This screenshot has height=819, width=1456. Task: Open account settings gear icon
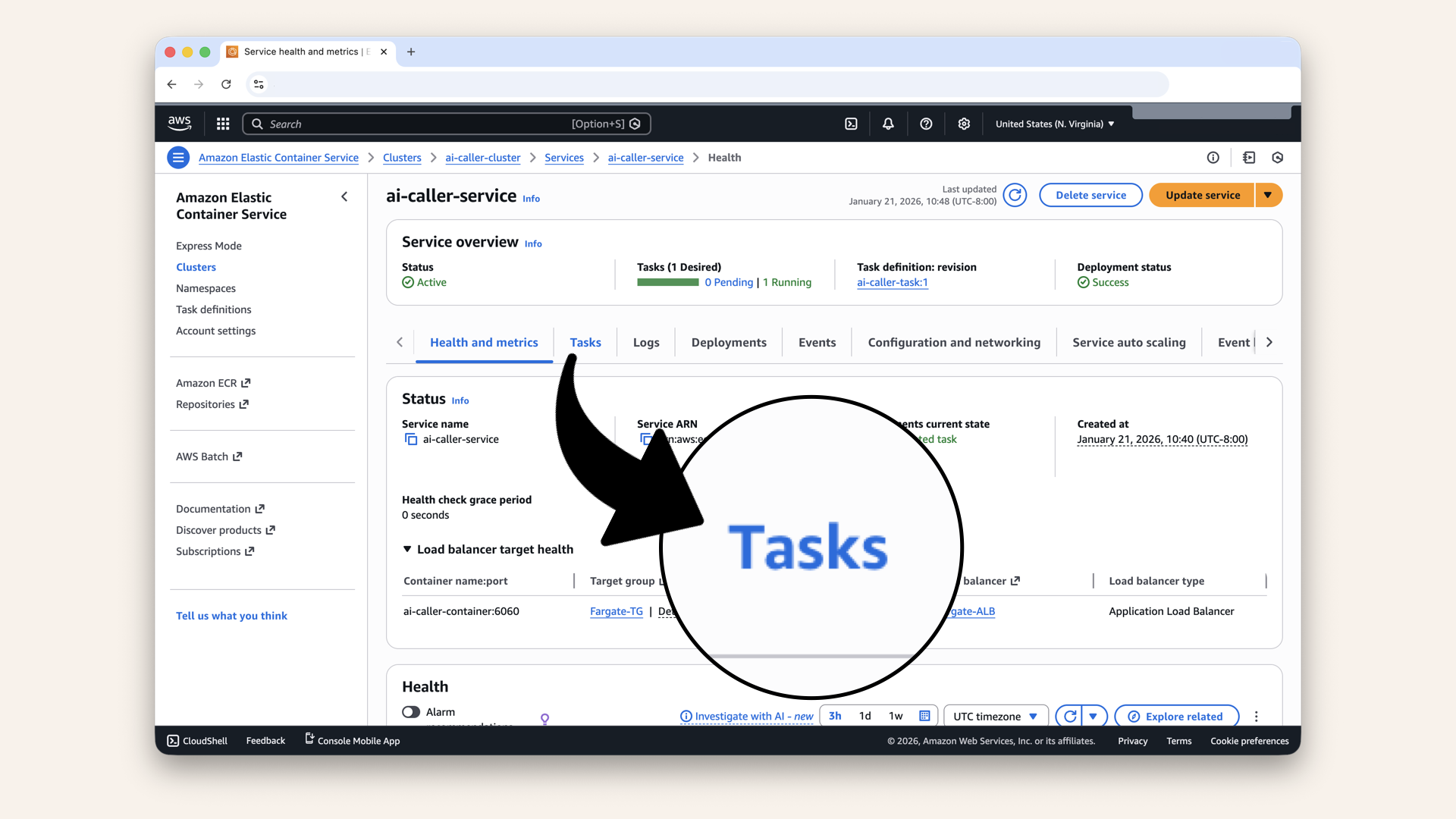click(964, 124)
